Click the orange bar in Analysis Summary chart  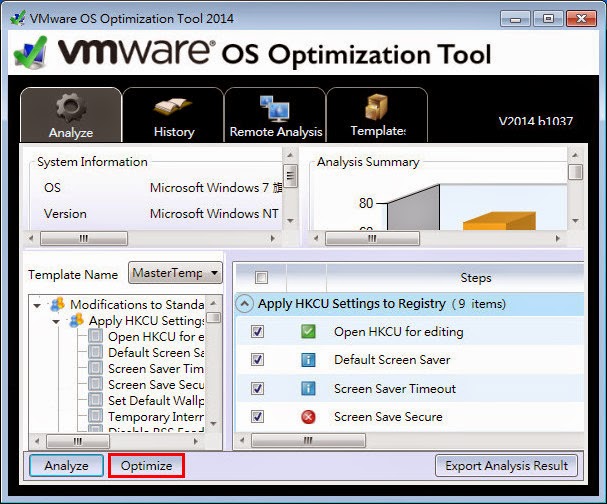pyautogui.click(x=499, y=221)
